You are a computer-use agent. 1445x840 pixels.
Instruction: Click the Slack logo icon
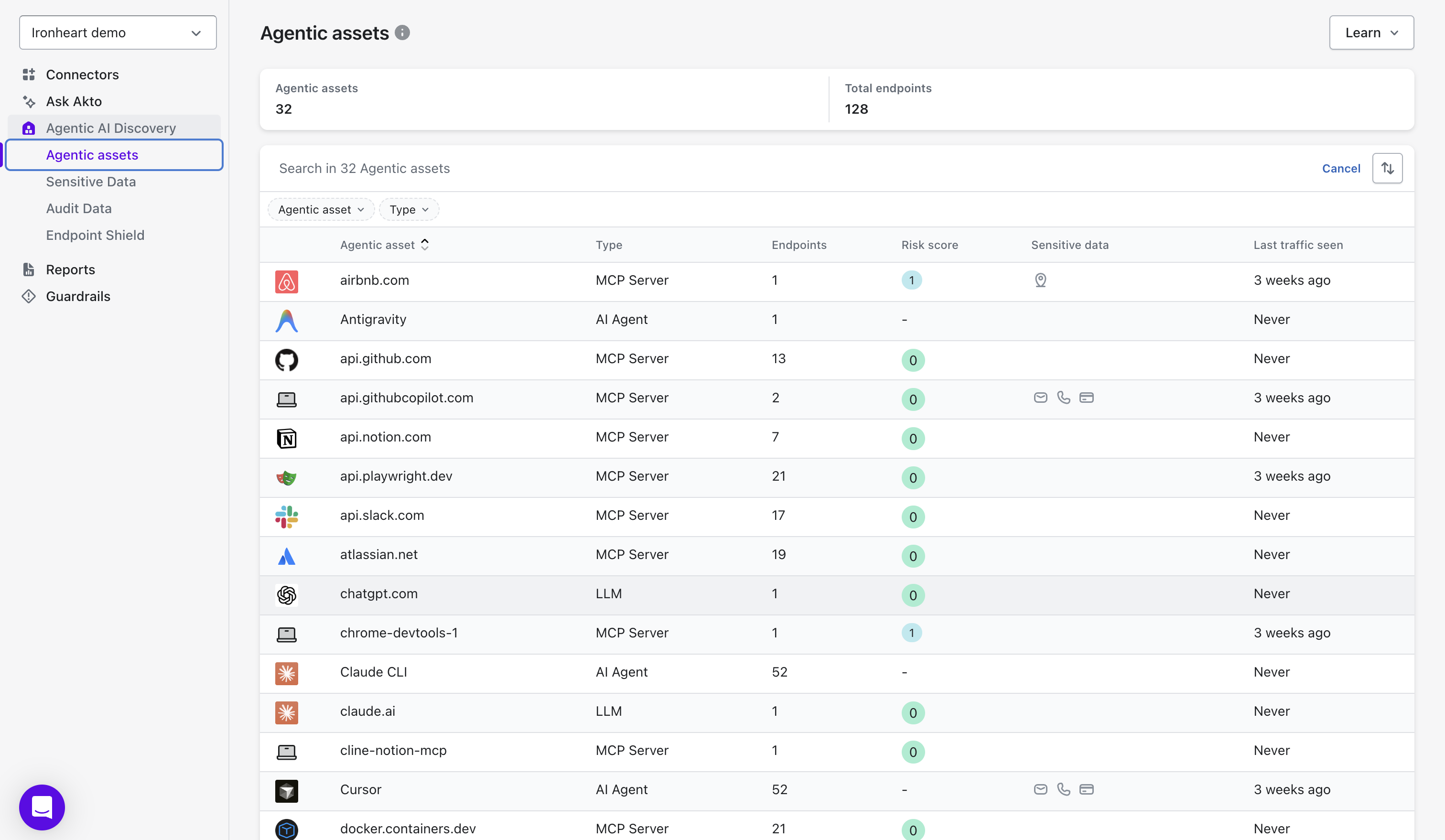pyautogui.click(x=286, y=517)
